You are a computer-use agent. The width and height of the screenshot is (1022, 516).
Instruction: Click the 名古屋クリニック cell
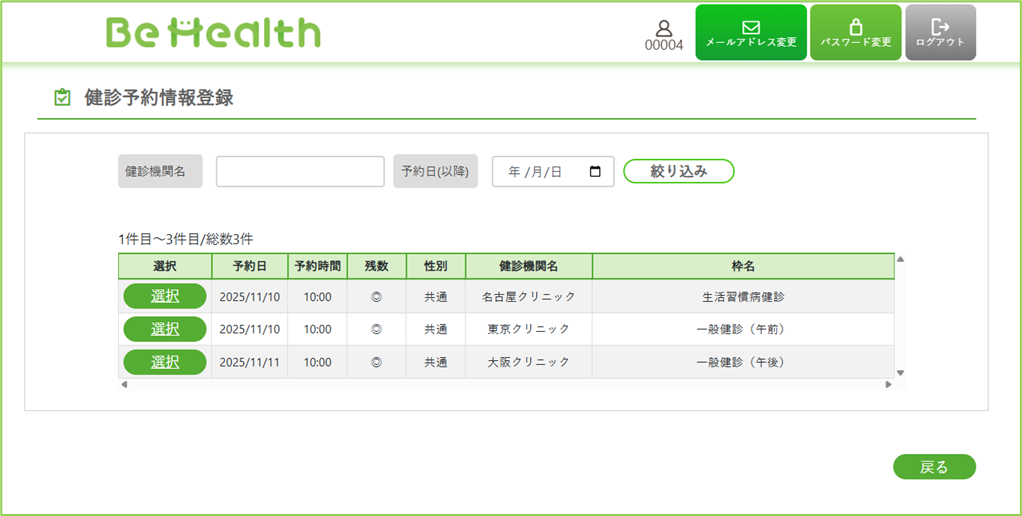click(529, 296)
